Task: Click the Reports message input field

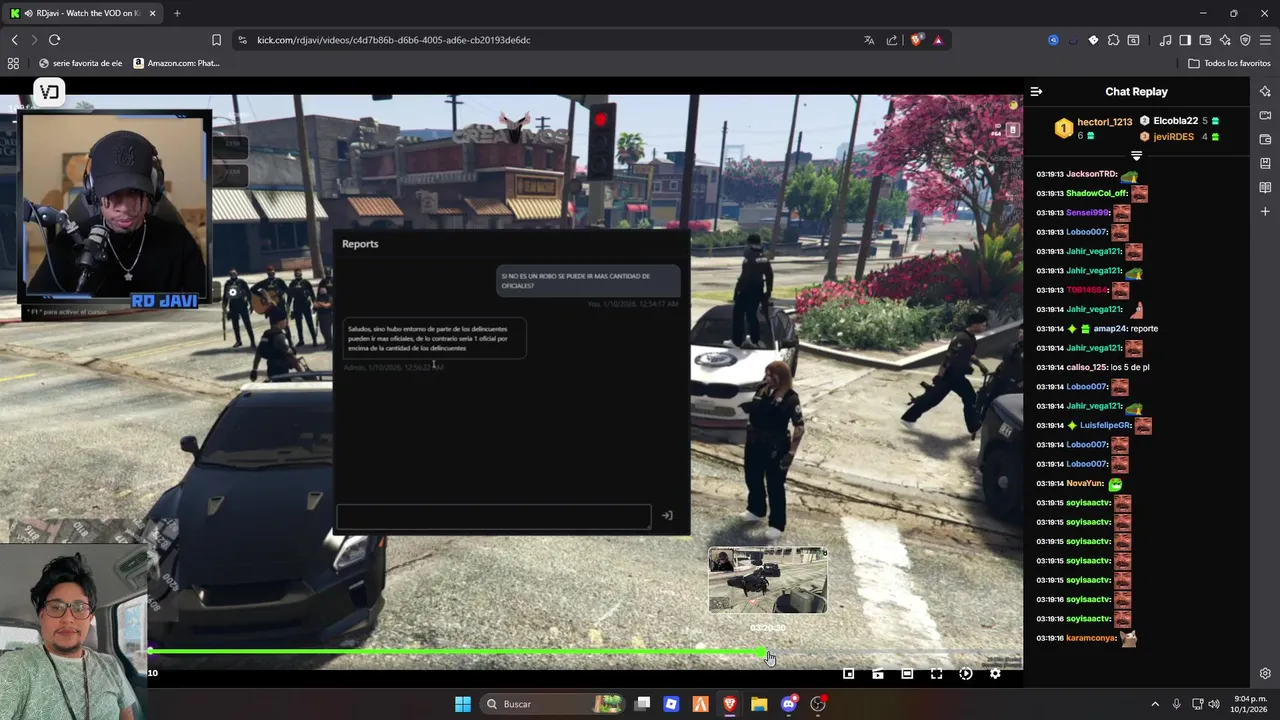Action: tap(494, 516)
